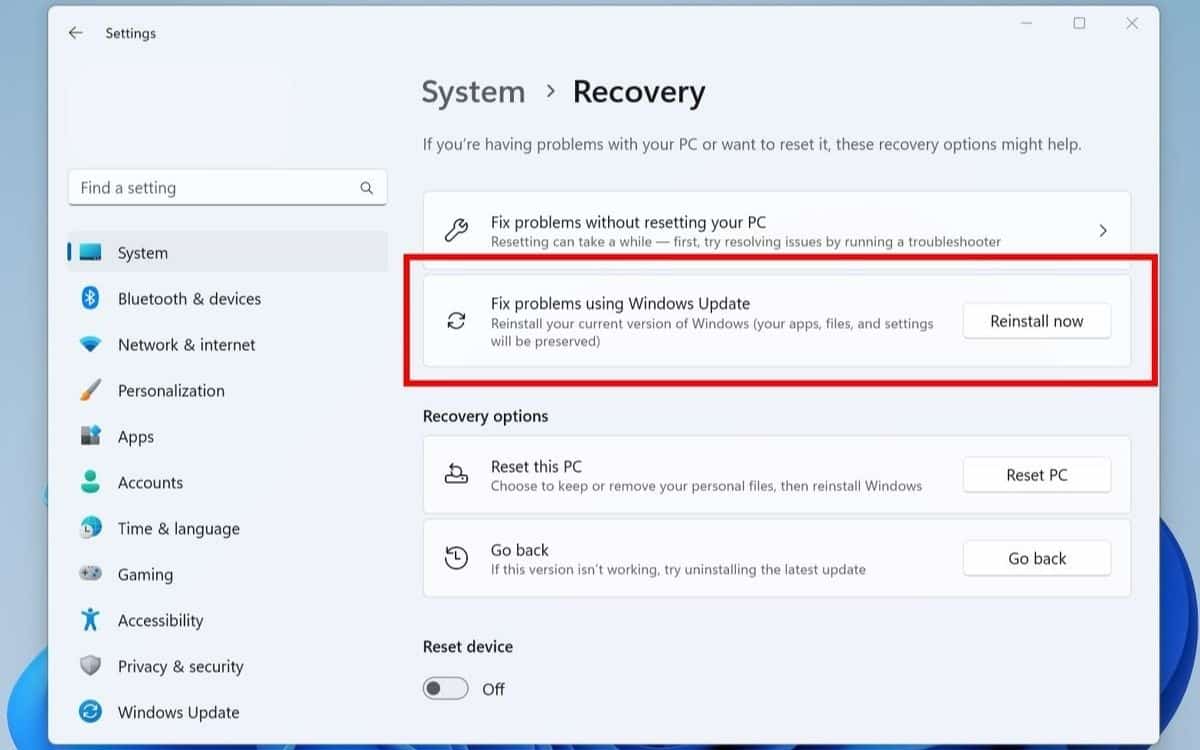The height and width of the screenshot is (750, 1200).
Task: Click the Reset this PC title text
Action: (x=536, y=466)
